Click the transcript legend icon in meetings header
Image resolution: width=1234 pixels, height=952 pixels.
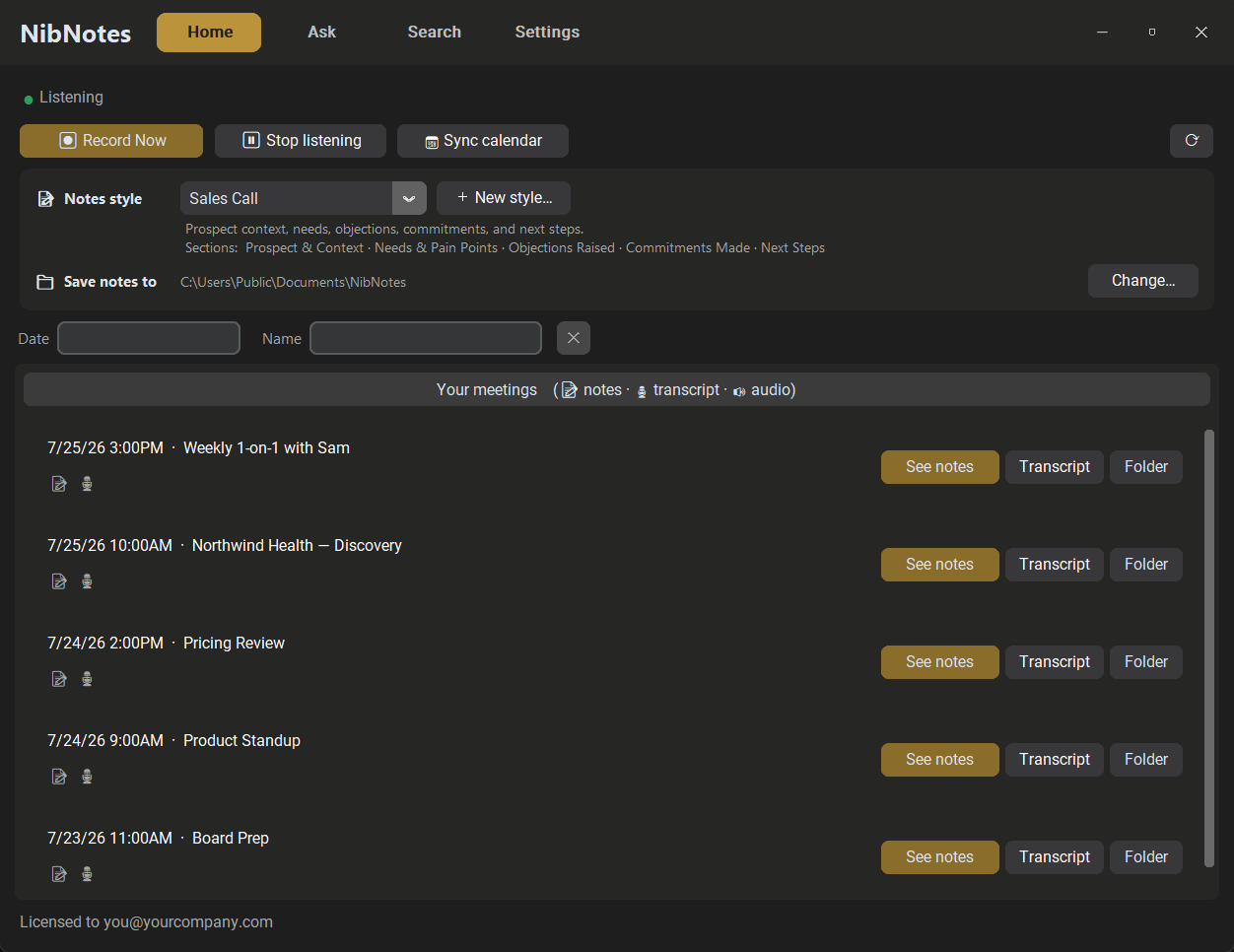tap(642, 391)
